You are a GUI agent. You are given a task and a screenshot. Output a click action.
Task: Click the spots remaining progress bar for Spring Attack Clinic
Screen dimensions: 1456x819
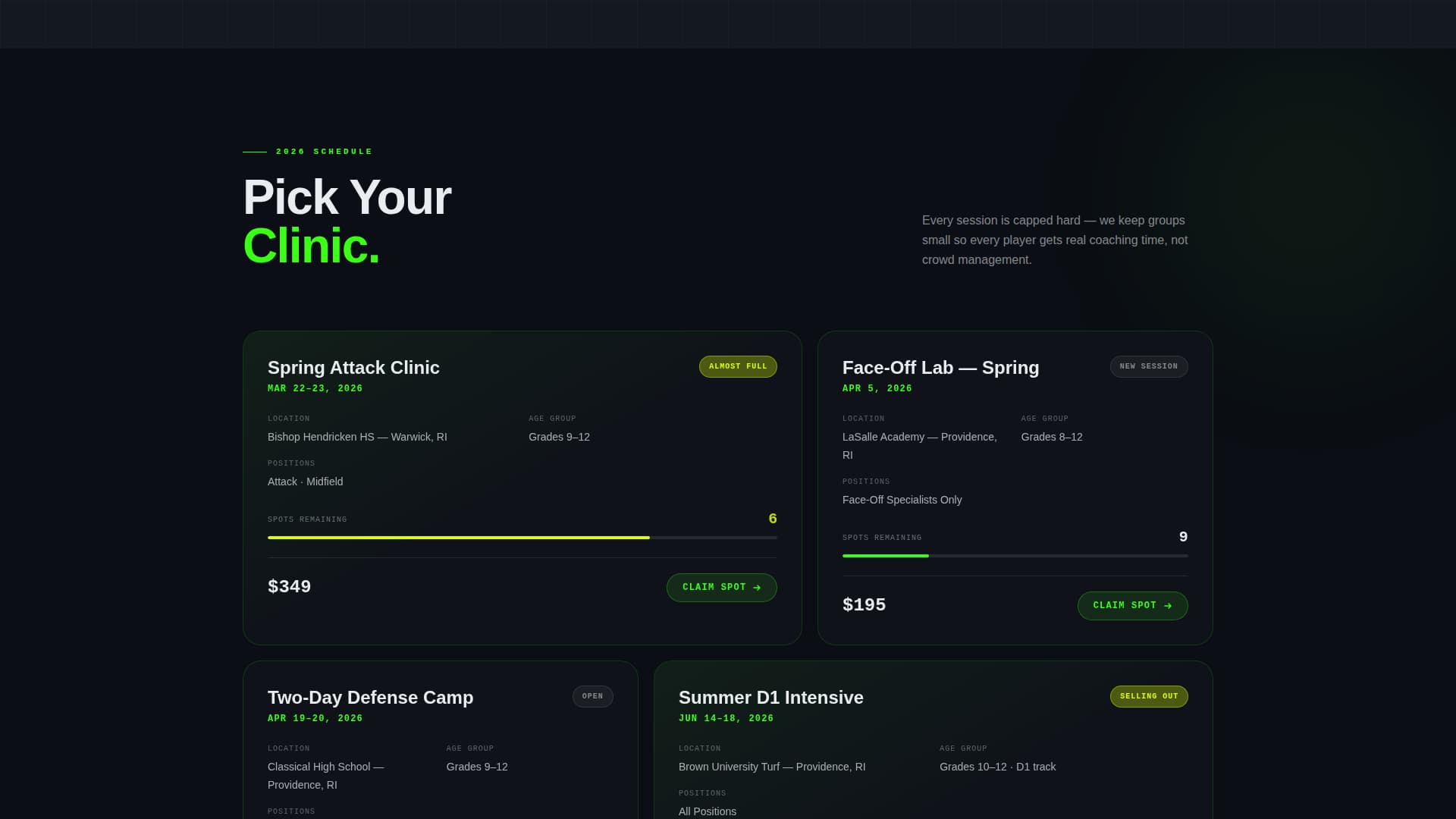[522, 537]
